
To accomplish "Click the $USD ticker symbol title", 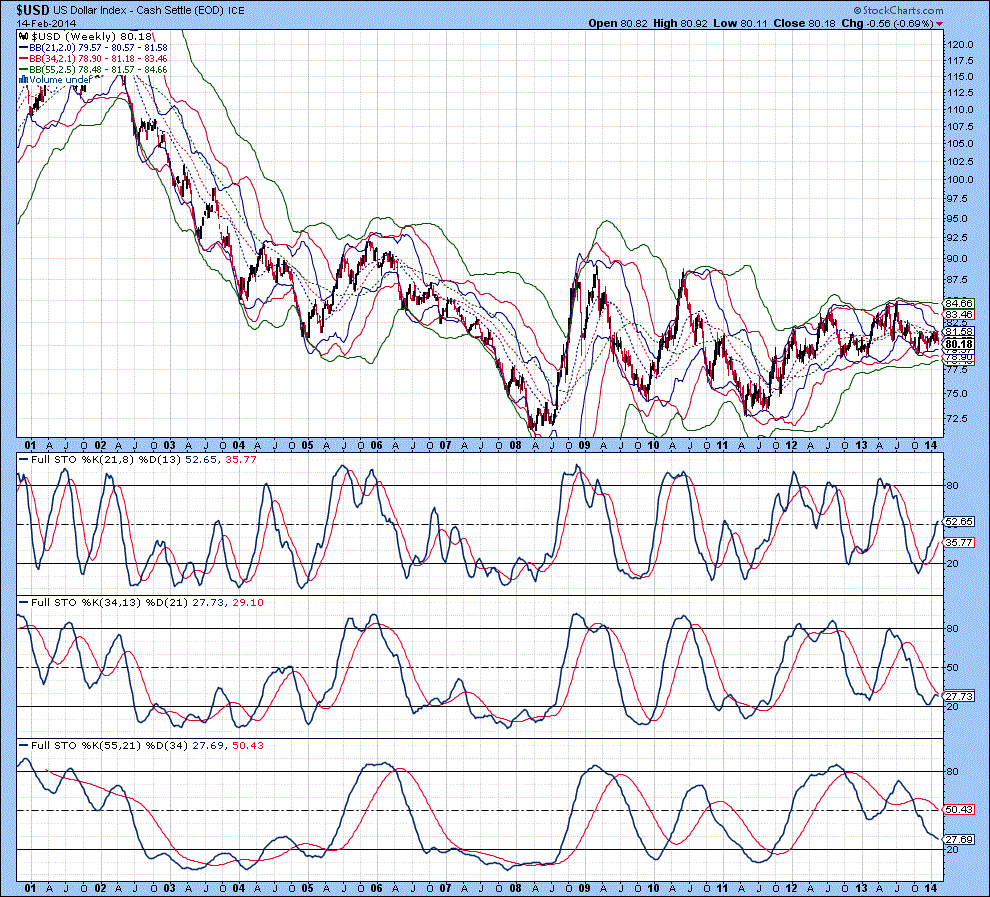I will pos(35,9).
